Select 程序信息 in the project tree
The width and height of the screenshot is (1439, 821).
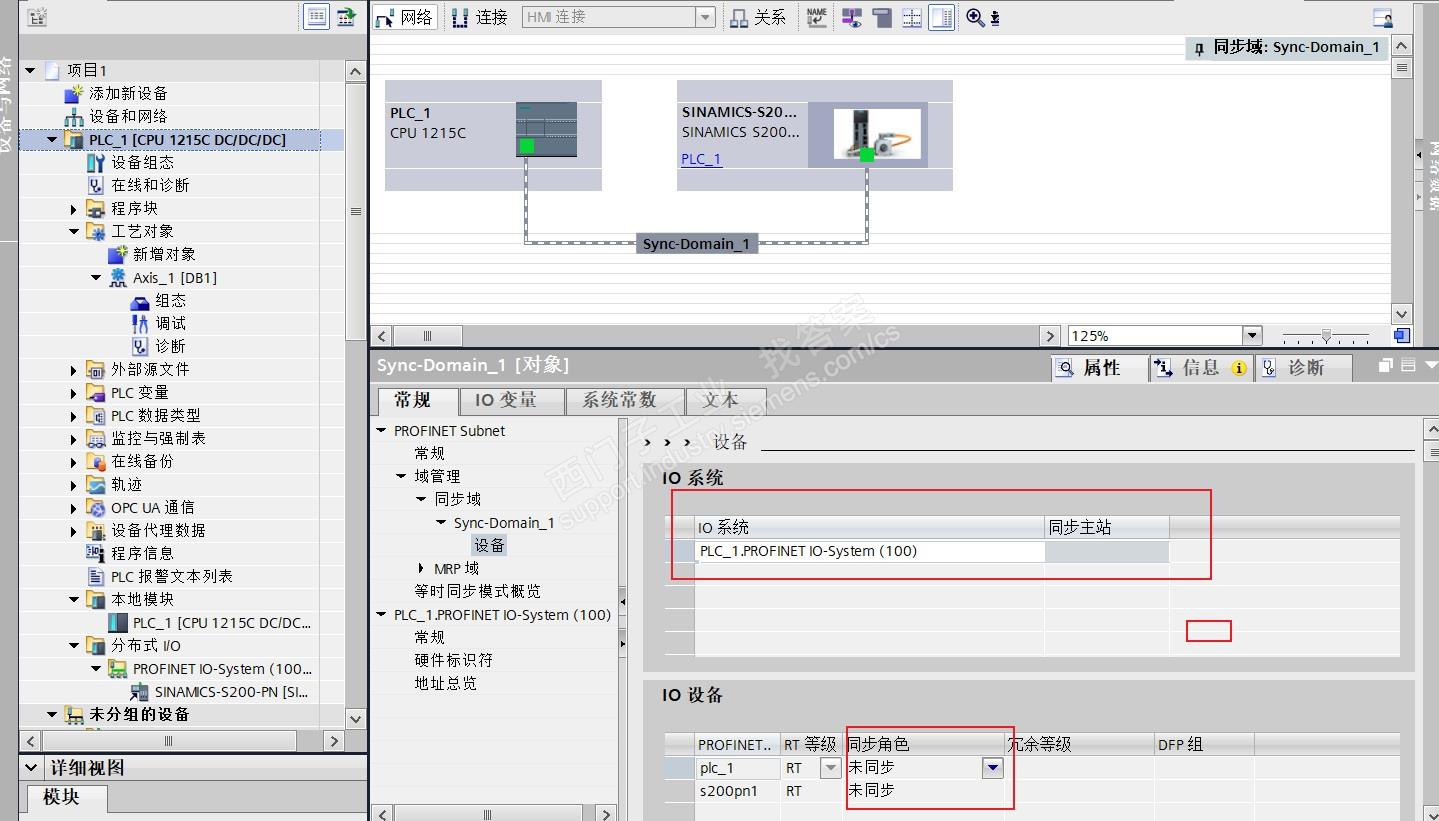point(142,553)
